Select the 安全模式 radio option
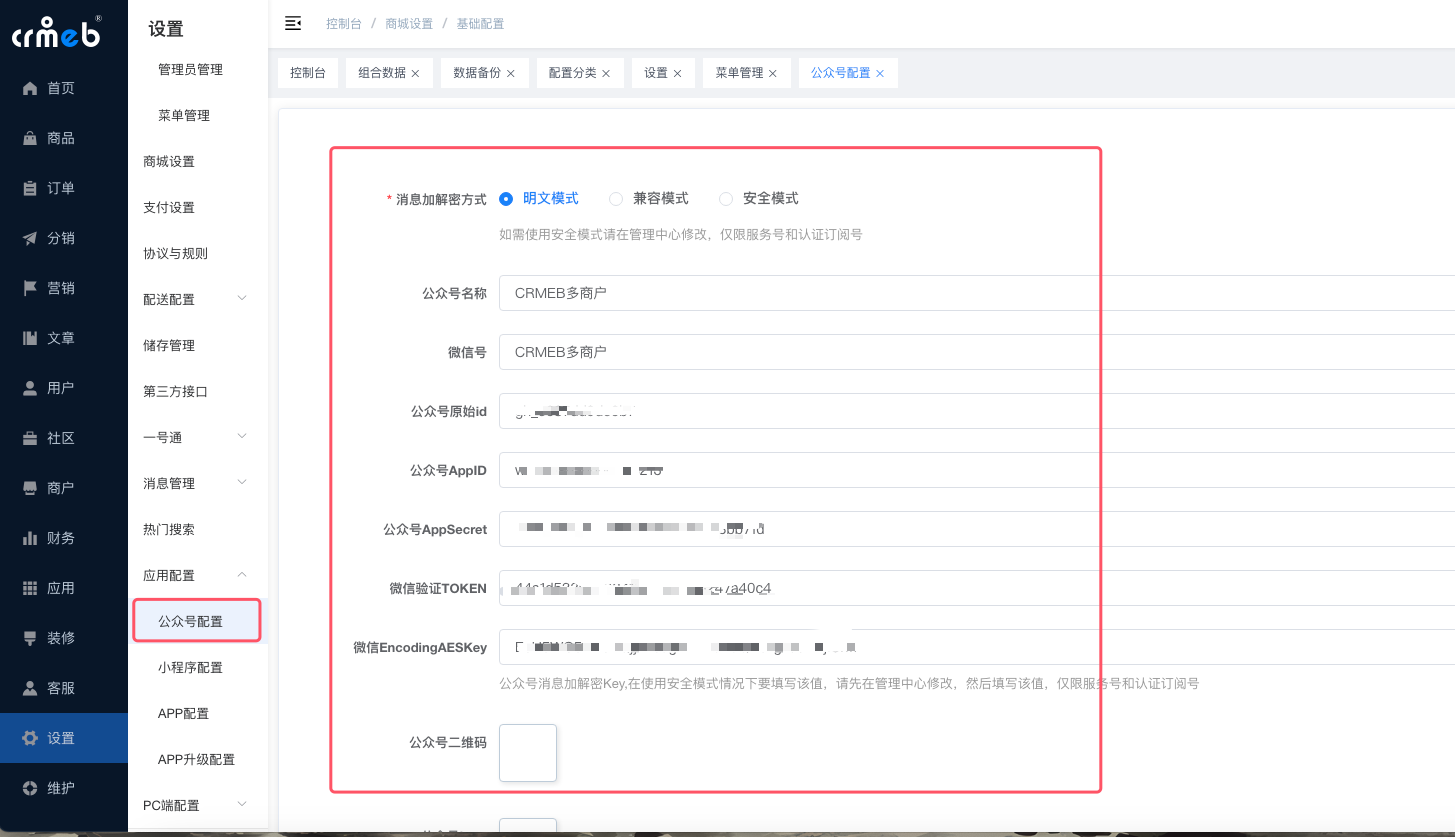 coord(726,199)
